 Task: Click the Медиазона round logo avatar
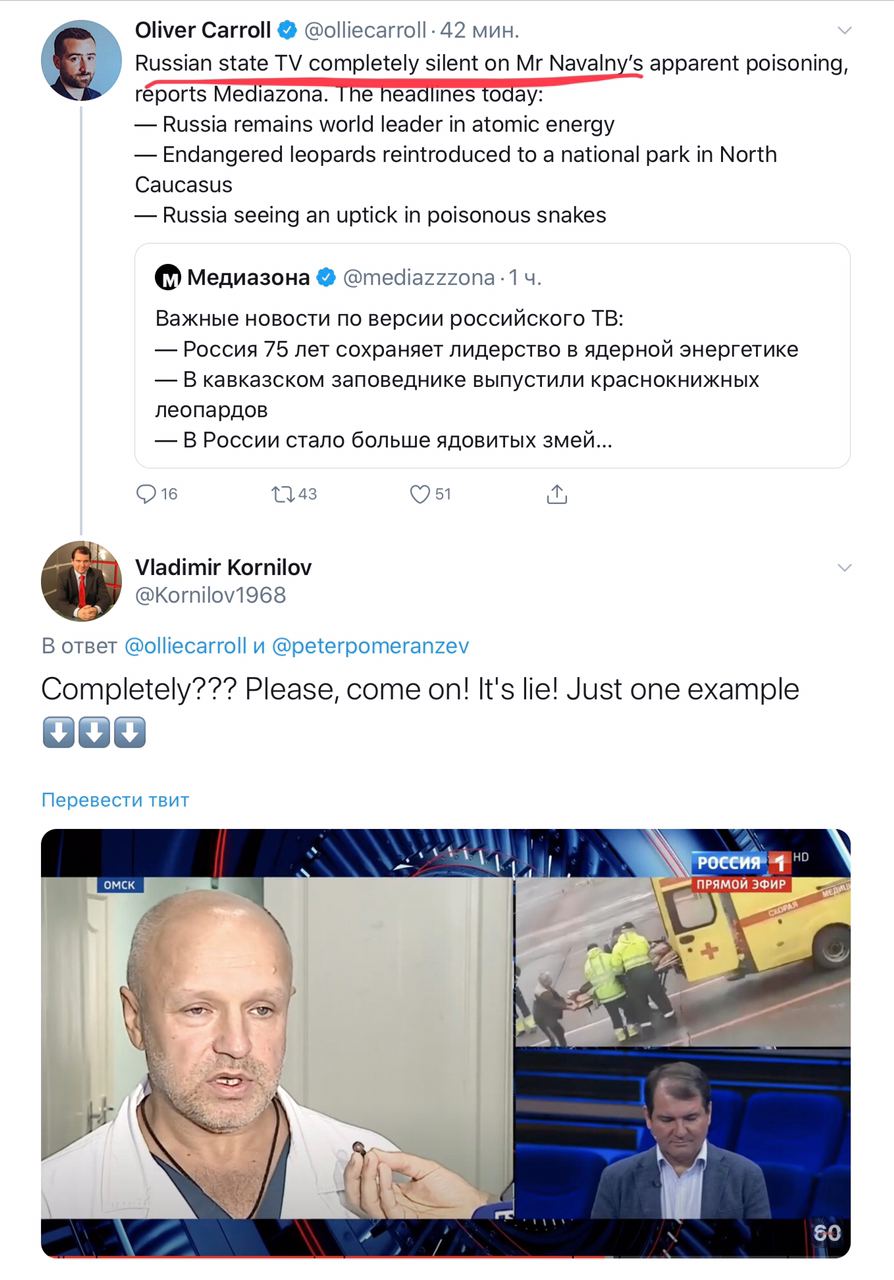tap(168, 277)
